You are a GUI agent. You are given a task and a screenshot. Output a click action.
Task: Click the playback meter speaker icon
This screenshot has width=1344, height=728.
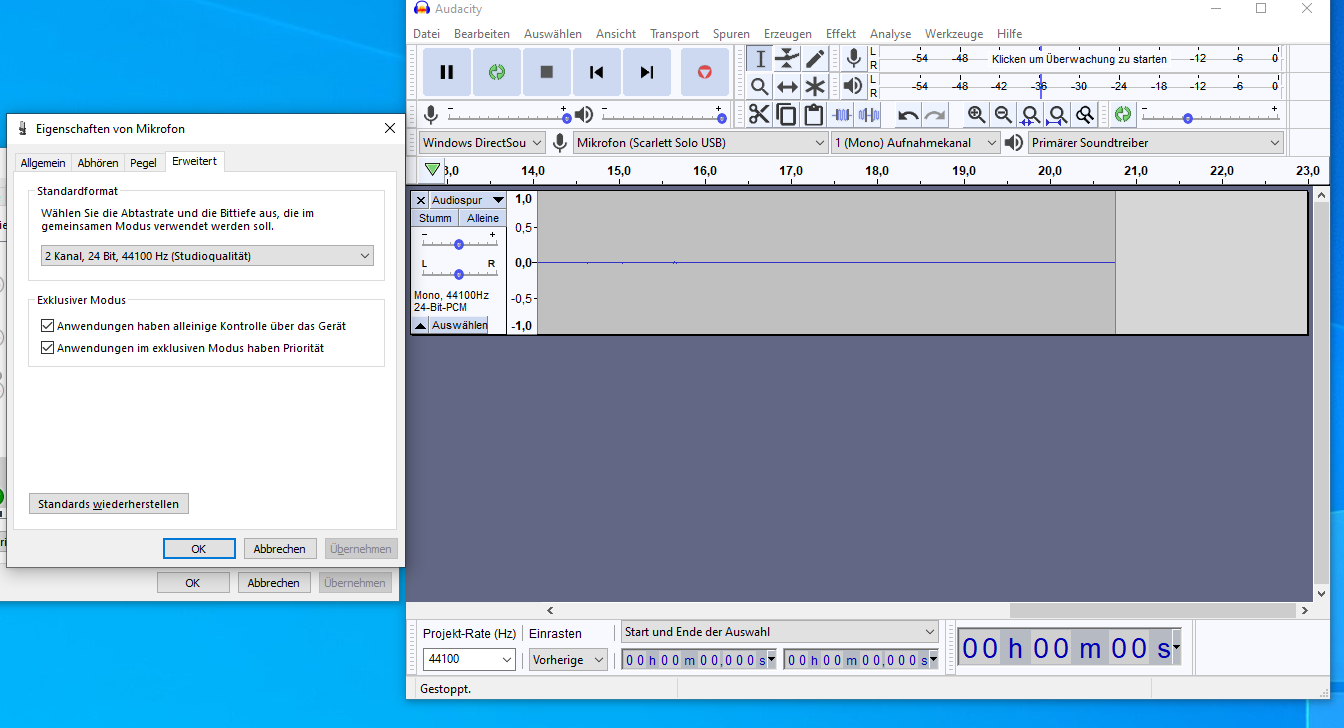(x=853, y=86)
